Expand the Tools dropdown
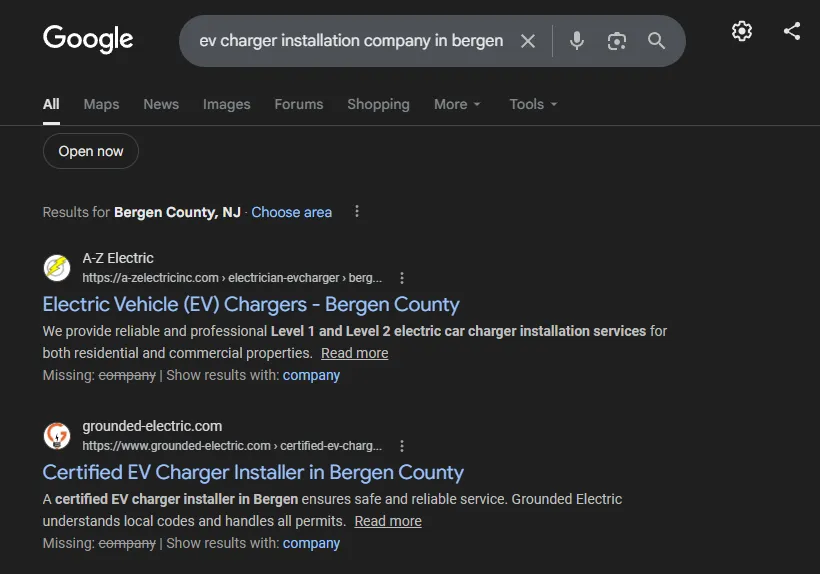820x574 pixels. [533, 104]
